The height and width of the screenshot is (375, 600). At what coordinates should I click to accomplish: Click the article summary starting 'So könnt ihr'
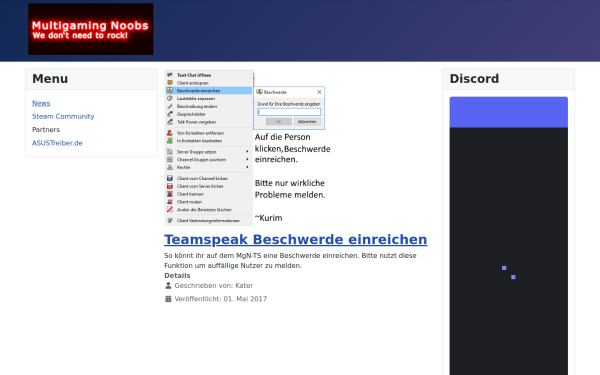290,260
